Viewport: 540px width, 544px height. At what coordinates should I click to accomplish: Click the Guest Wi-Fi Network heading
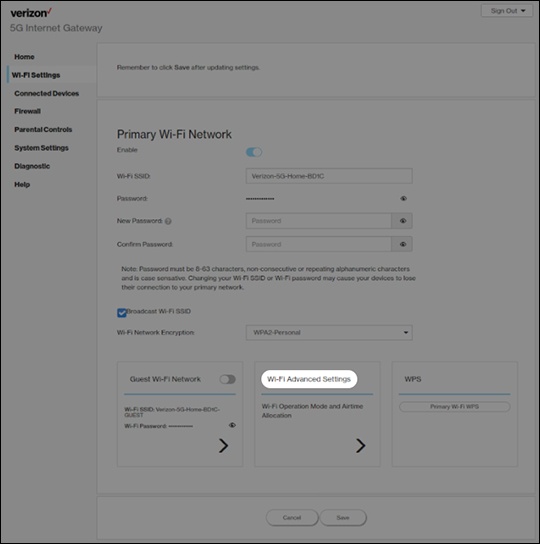coord(165,379)
